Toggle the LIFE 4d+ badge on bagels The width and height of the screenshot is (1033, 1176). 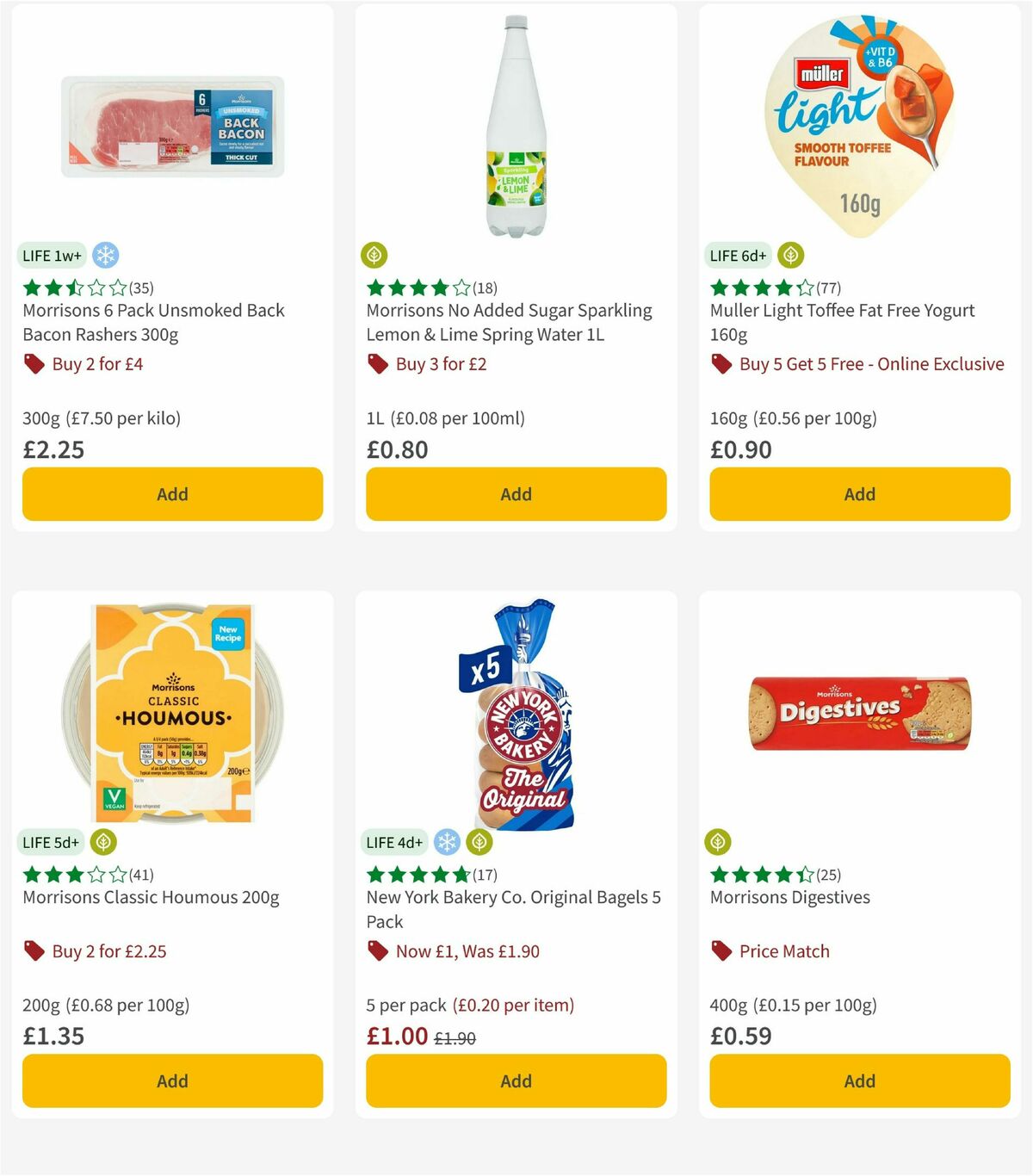click(x=393, y=842)
